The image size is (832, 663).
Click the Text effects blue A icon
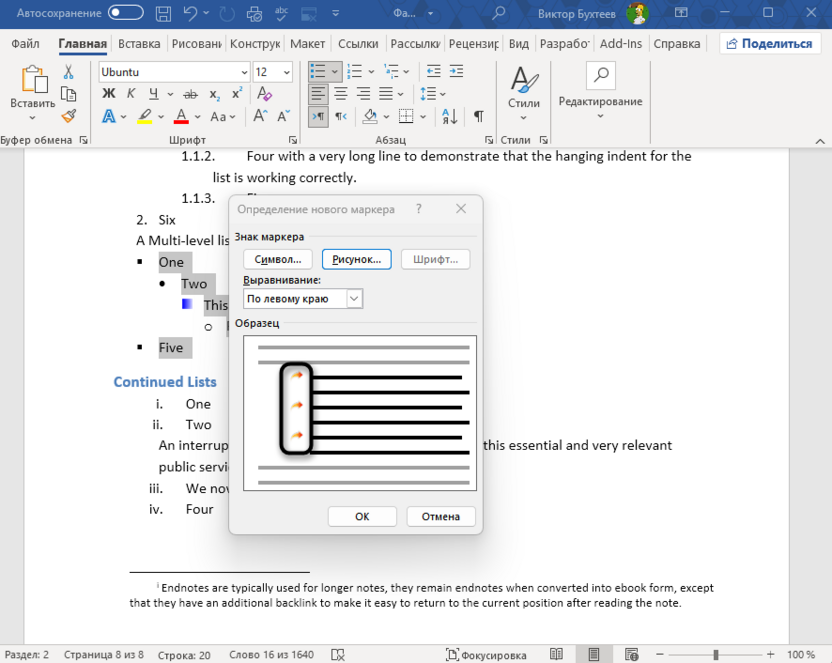coord(109,116)
